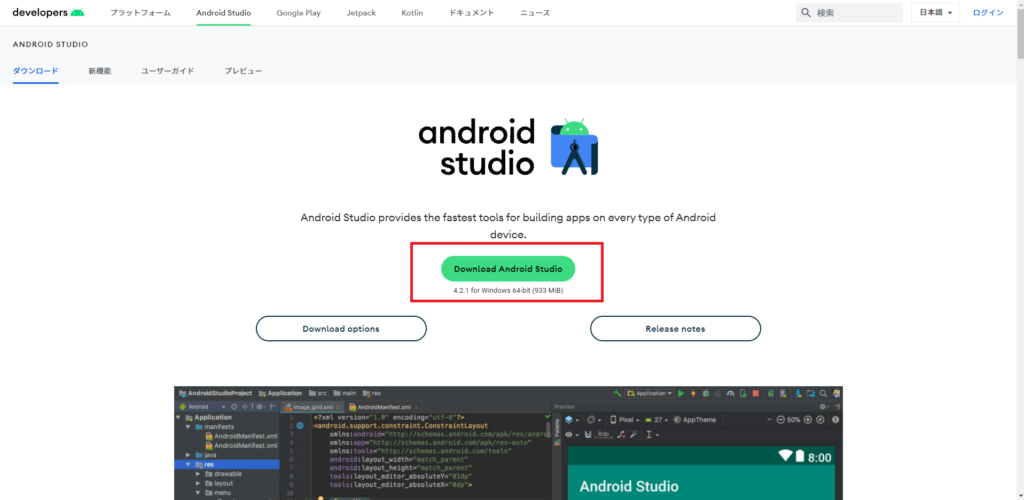Switch to the ユーザーガイド tab

click(x=167, y=71)
